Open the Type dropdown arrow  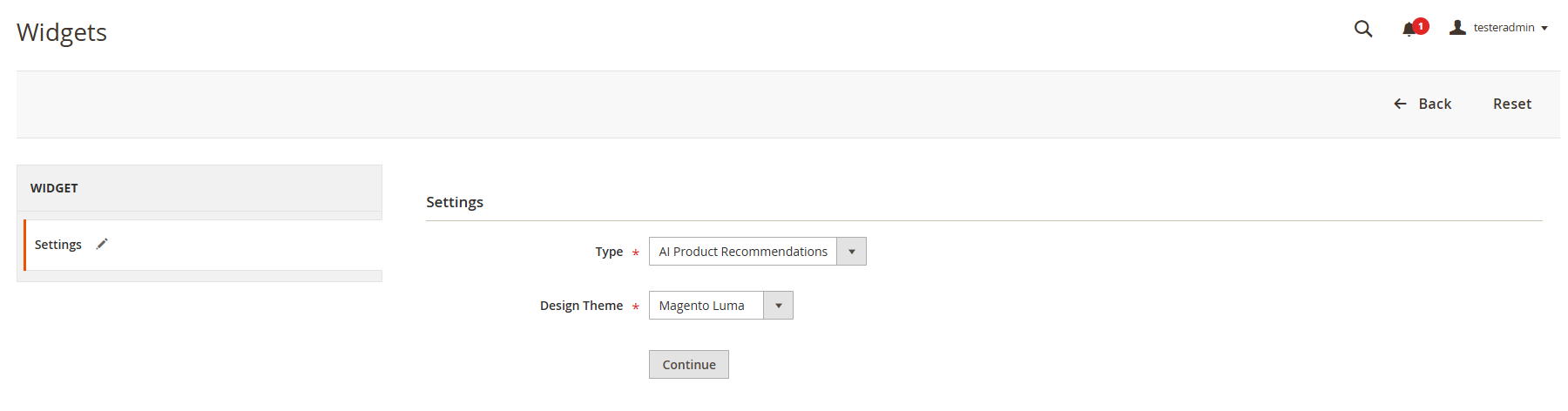point(852,252)
